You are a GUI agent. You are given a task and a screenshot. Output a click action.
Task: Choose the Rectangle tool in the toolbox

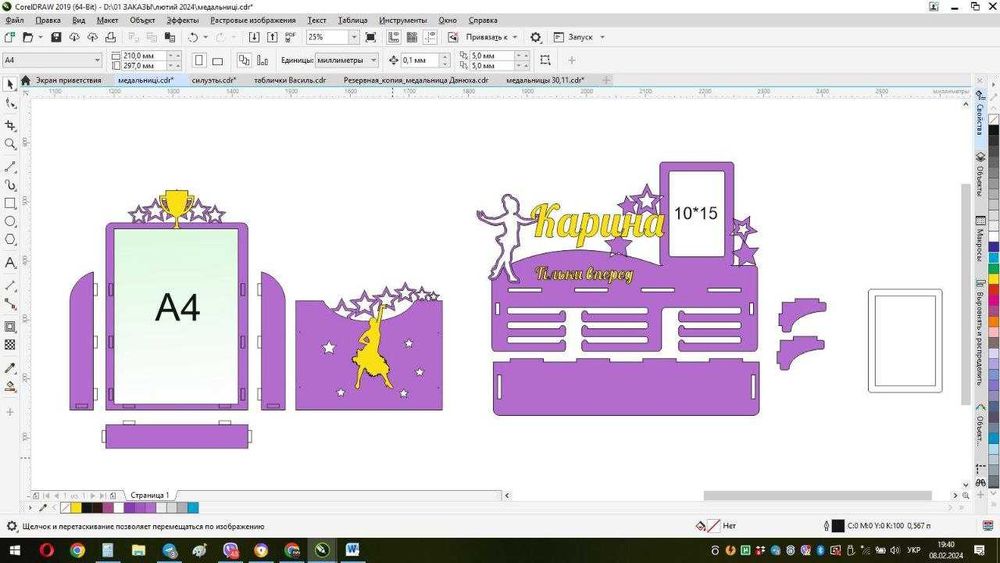click(10, 203)
